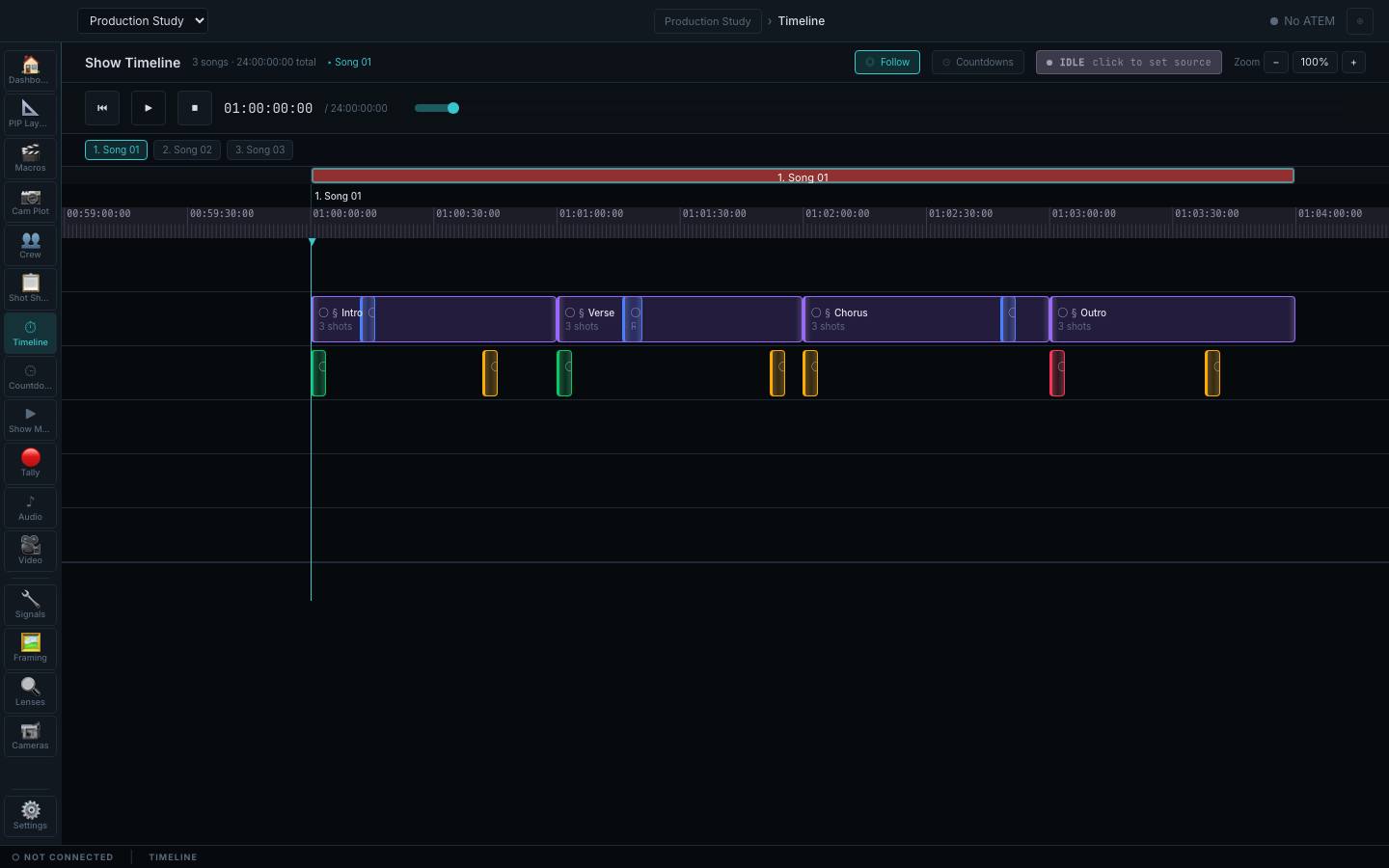Select the Intro section block
Image resolution: width=1389 pixels, height=868 pixels.
pyautogui.click(x=433, y=319)
